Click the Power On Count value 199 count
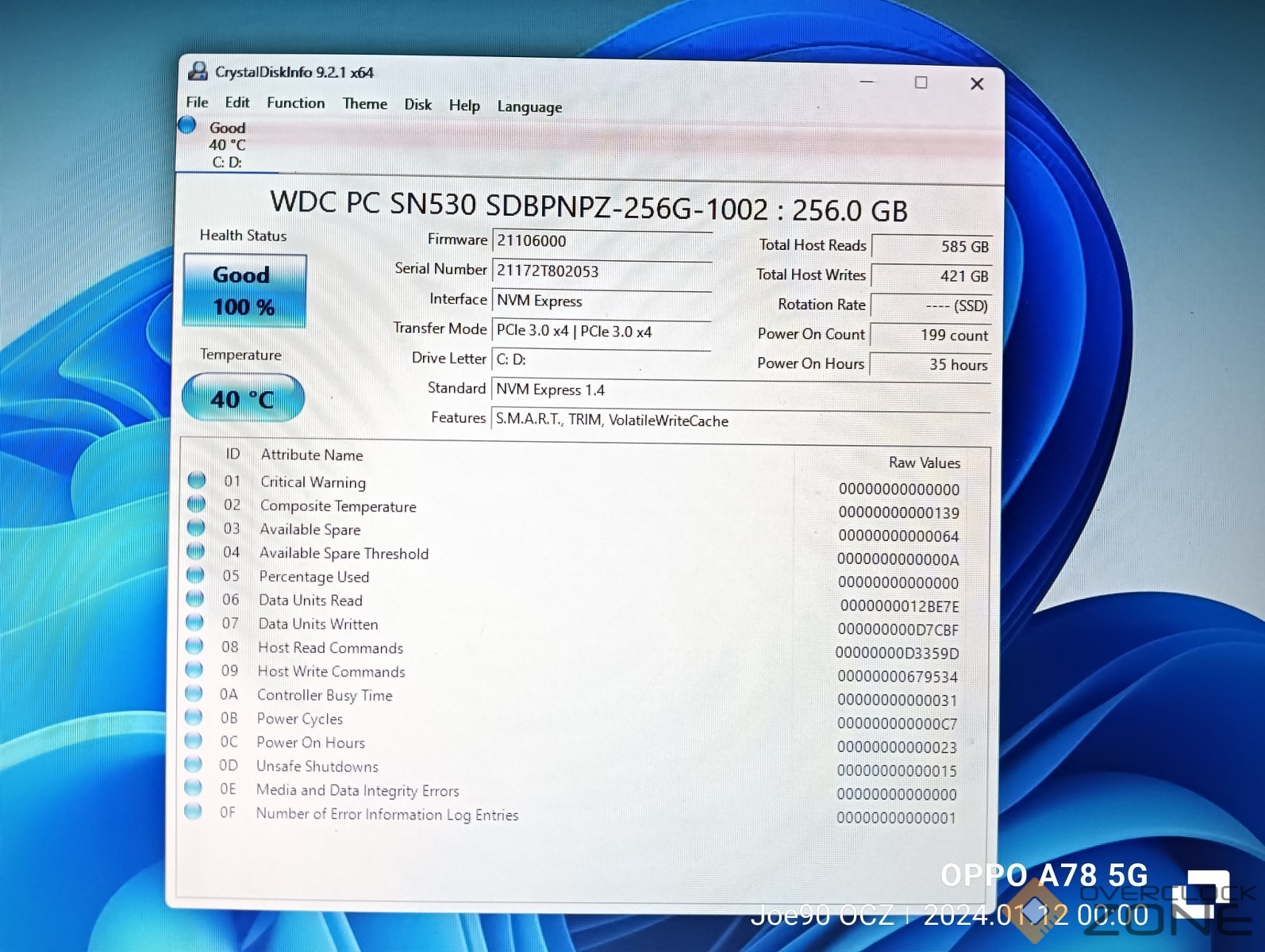1265x952 pixels. click(932, 336)
